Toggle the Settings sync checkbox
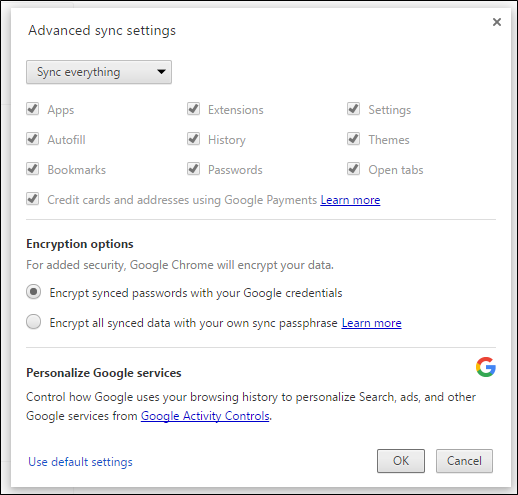518x495 pixels. (353, 109)
